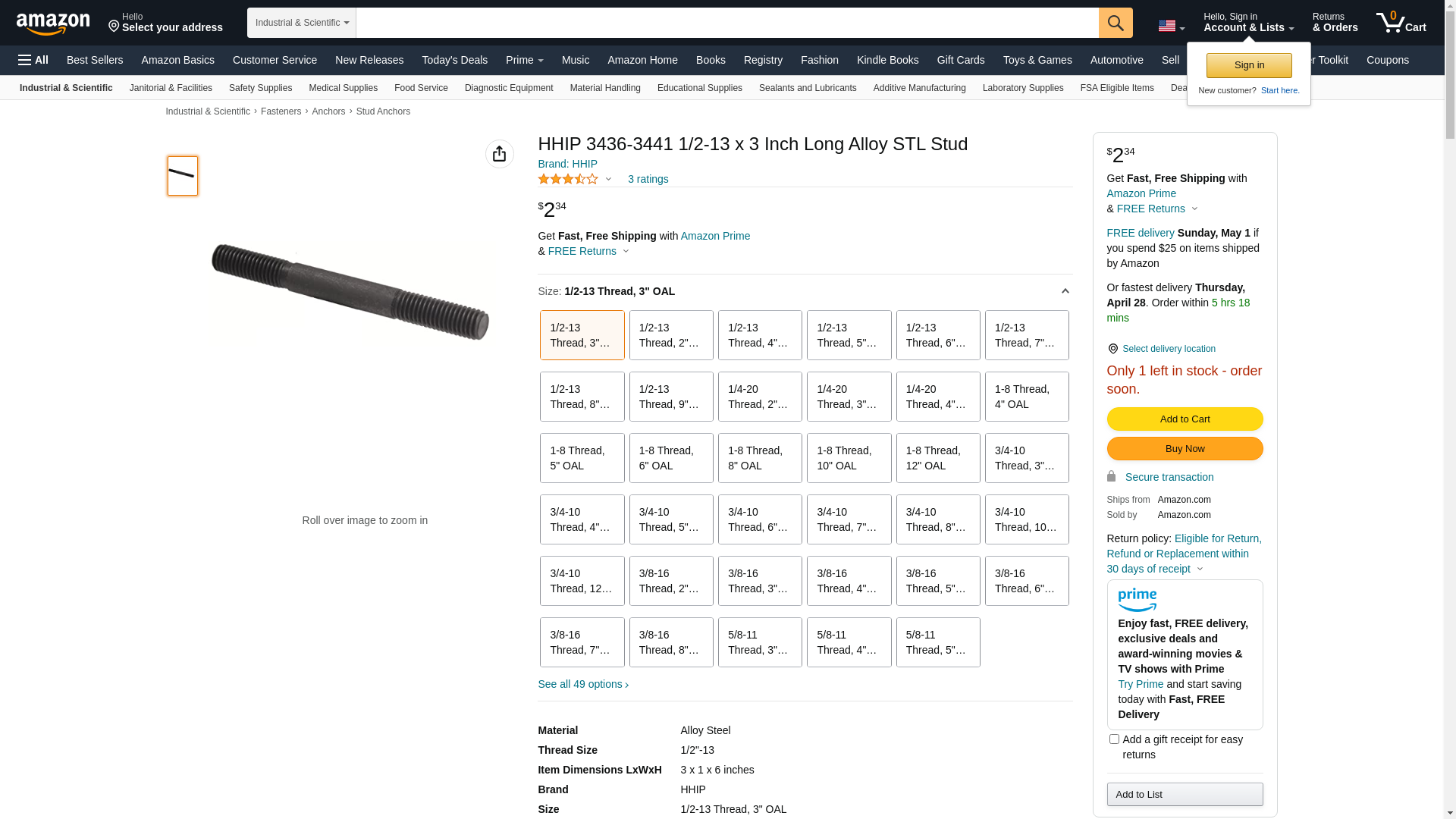This screenshot has height=819, width=1456.
Task: Click the star rating icons
Action: click(568, 179)
